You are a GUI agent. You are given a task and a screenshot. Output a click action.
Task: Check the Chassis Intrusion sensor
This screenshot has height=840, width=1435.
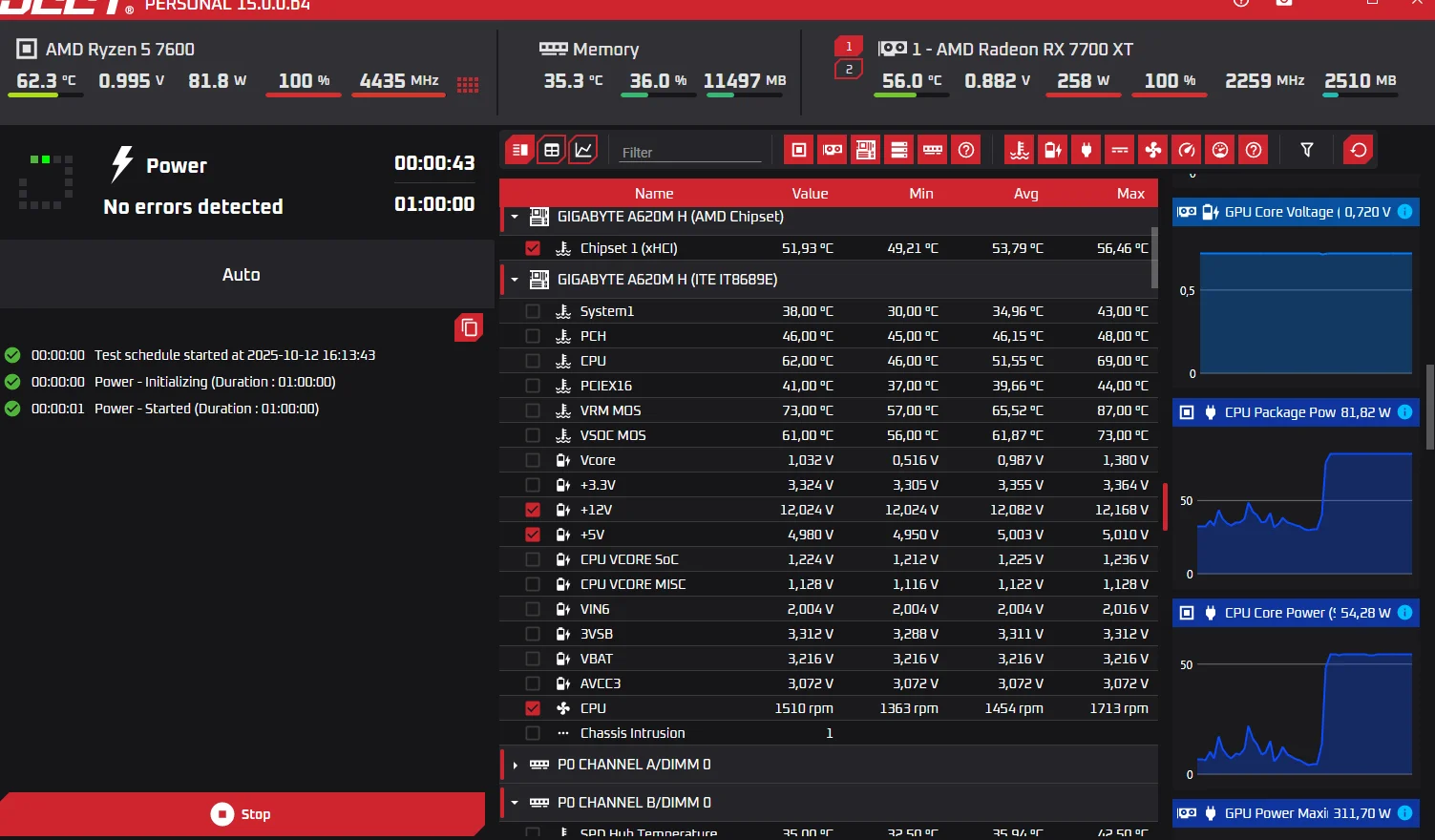point(533,733)
